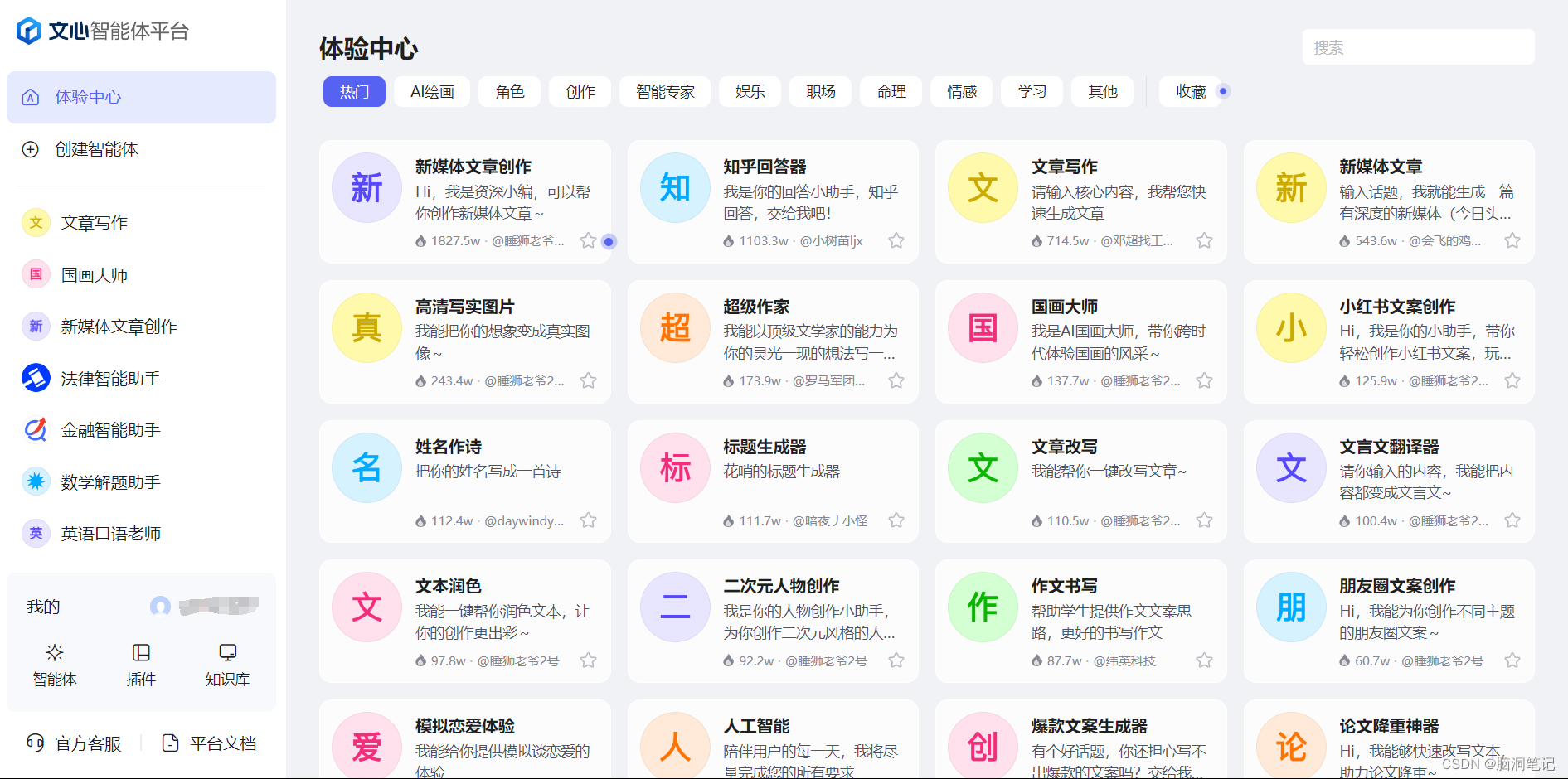Select the 娱乐 category tab
Image resolution: width=1568 pixels, height=779 pixels.
point(750,92)
